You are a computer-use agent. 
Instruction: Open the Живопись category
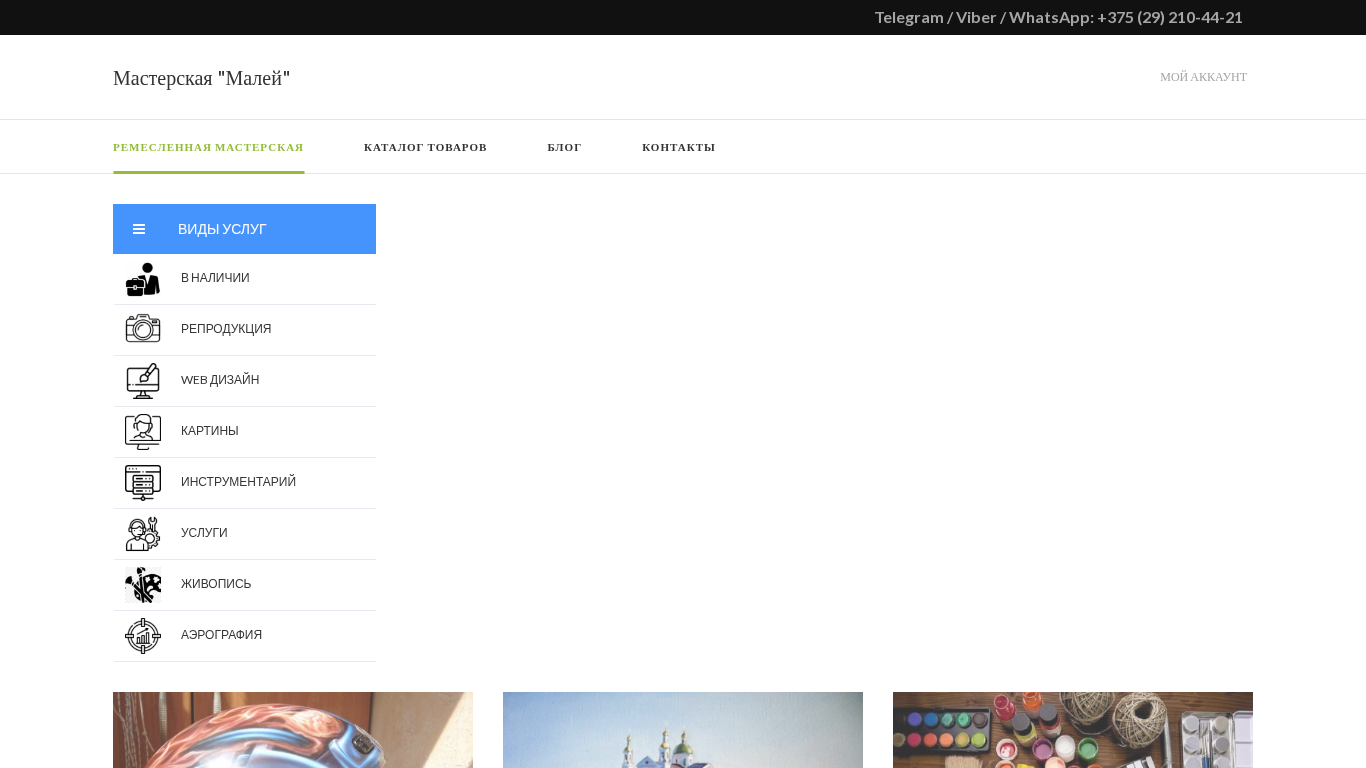(216, 584)
